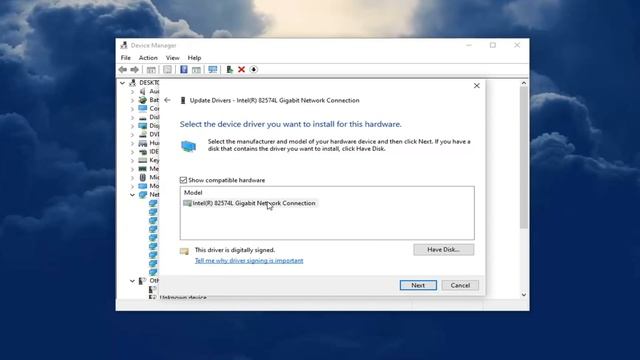Screen dimensions: 640x360
Task: Click the Next button
Action: [x=418, y=285]
